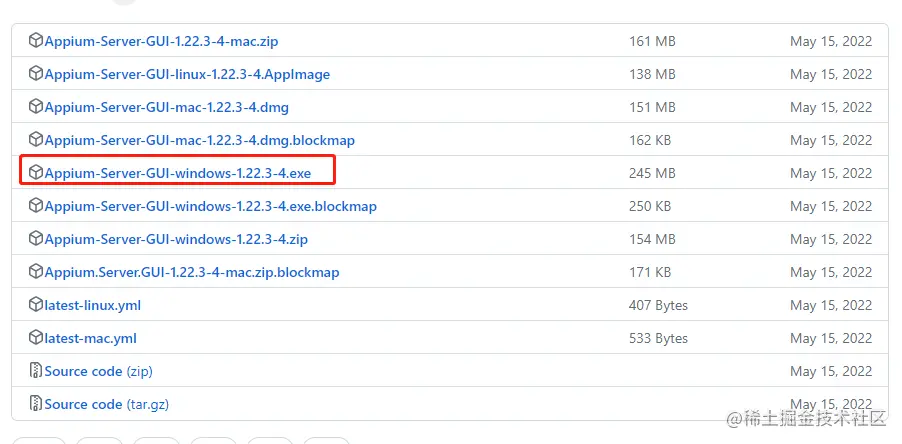Click package icon next to mac dmg.blockmap file

click(x=36, y=139)
